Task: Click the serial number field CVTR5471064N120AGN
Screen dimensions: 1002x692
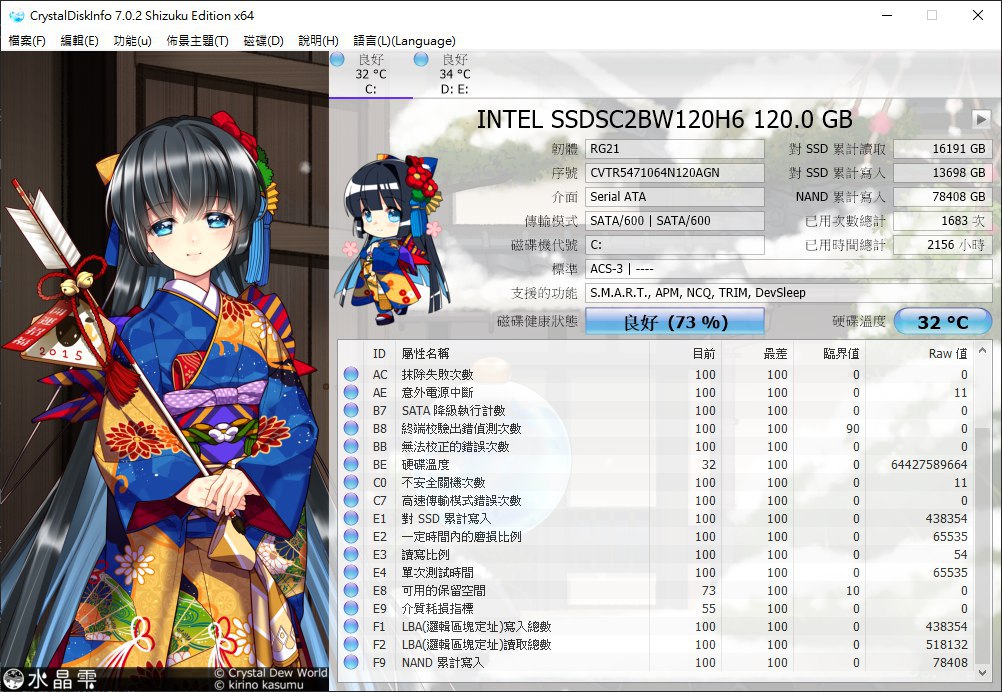Action: [x=675, y=173]
